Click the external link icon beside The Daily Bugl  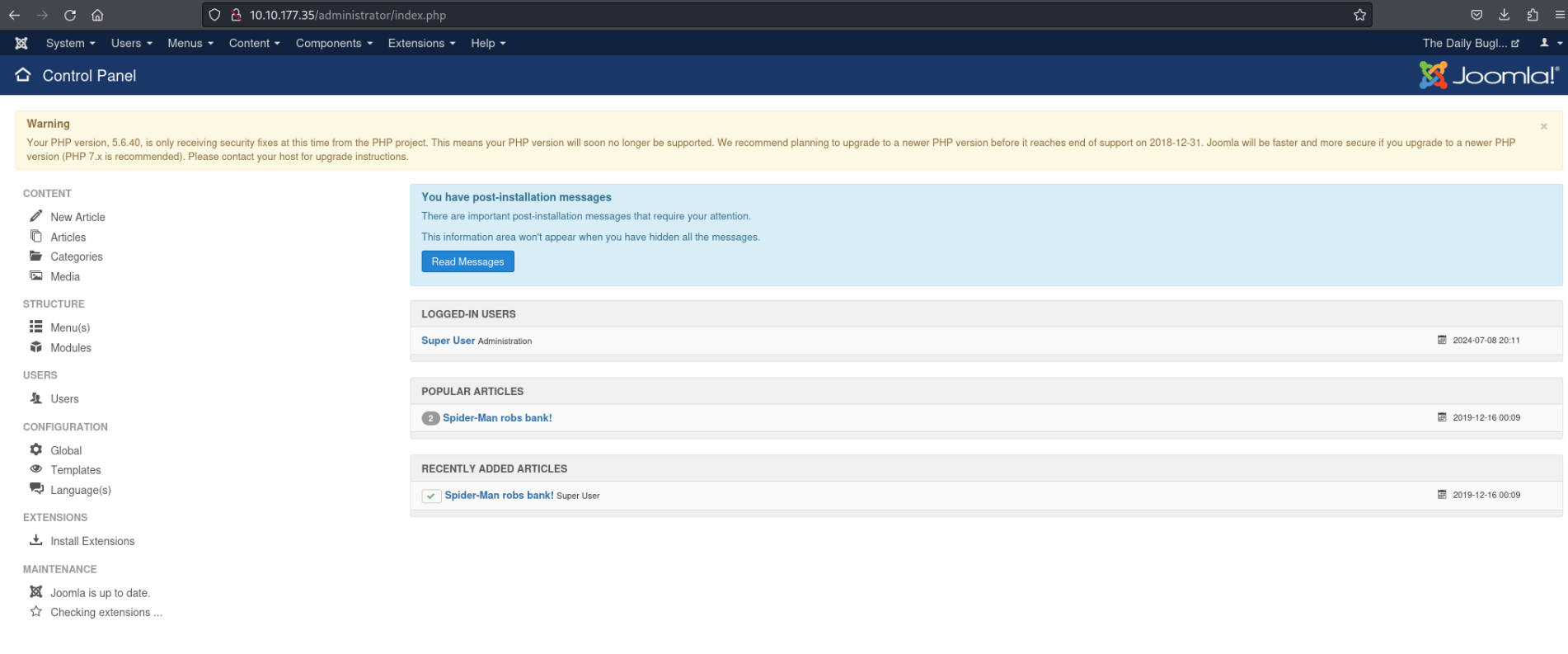[x=1515, y=44]
